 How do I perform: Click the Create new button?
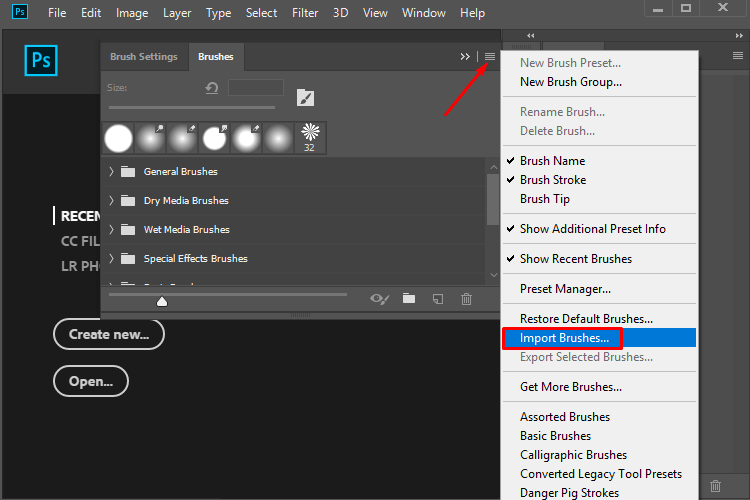pyautogui.click(x=109, y=334)
